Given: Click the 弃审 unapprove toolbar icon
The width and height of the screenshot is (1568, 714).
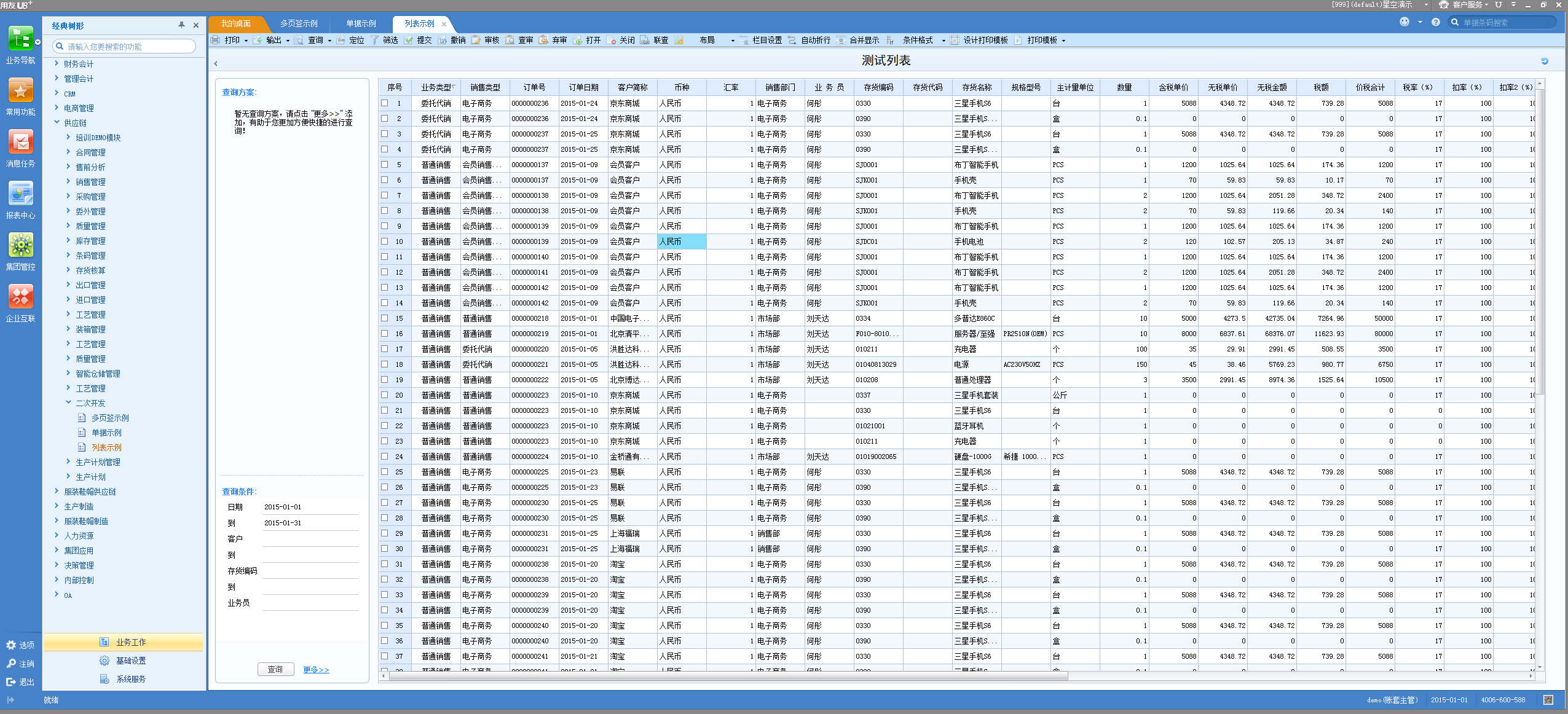Looking at the screenshot, I should (x=543, y=40).
